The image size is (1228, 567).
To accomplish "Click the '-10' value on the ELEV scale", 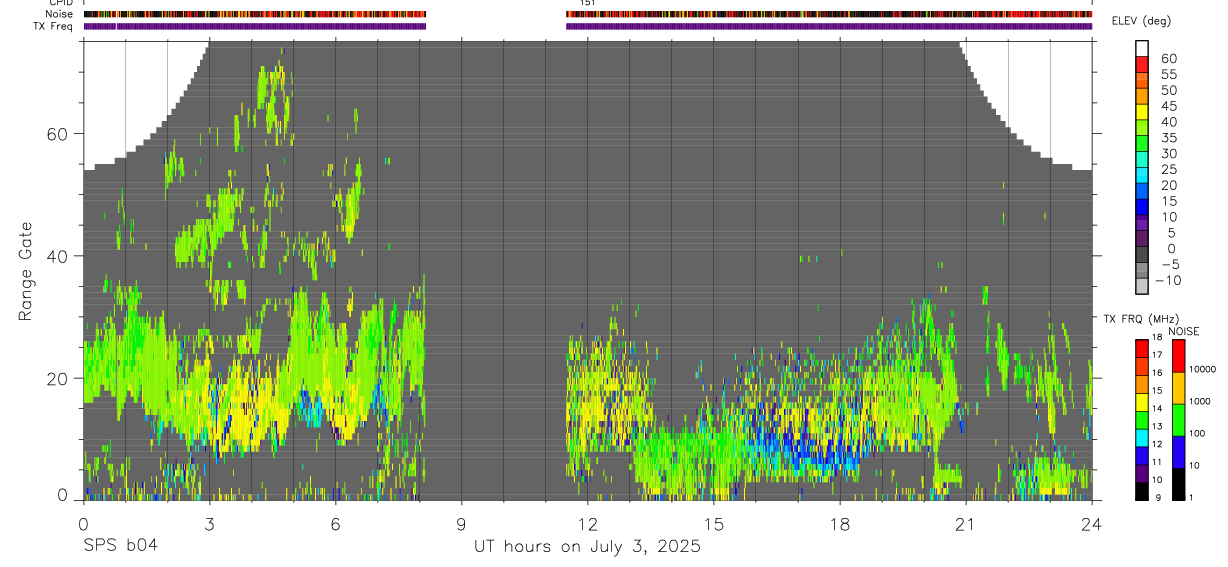I will tap(1167, 280).
